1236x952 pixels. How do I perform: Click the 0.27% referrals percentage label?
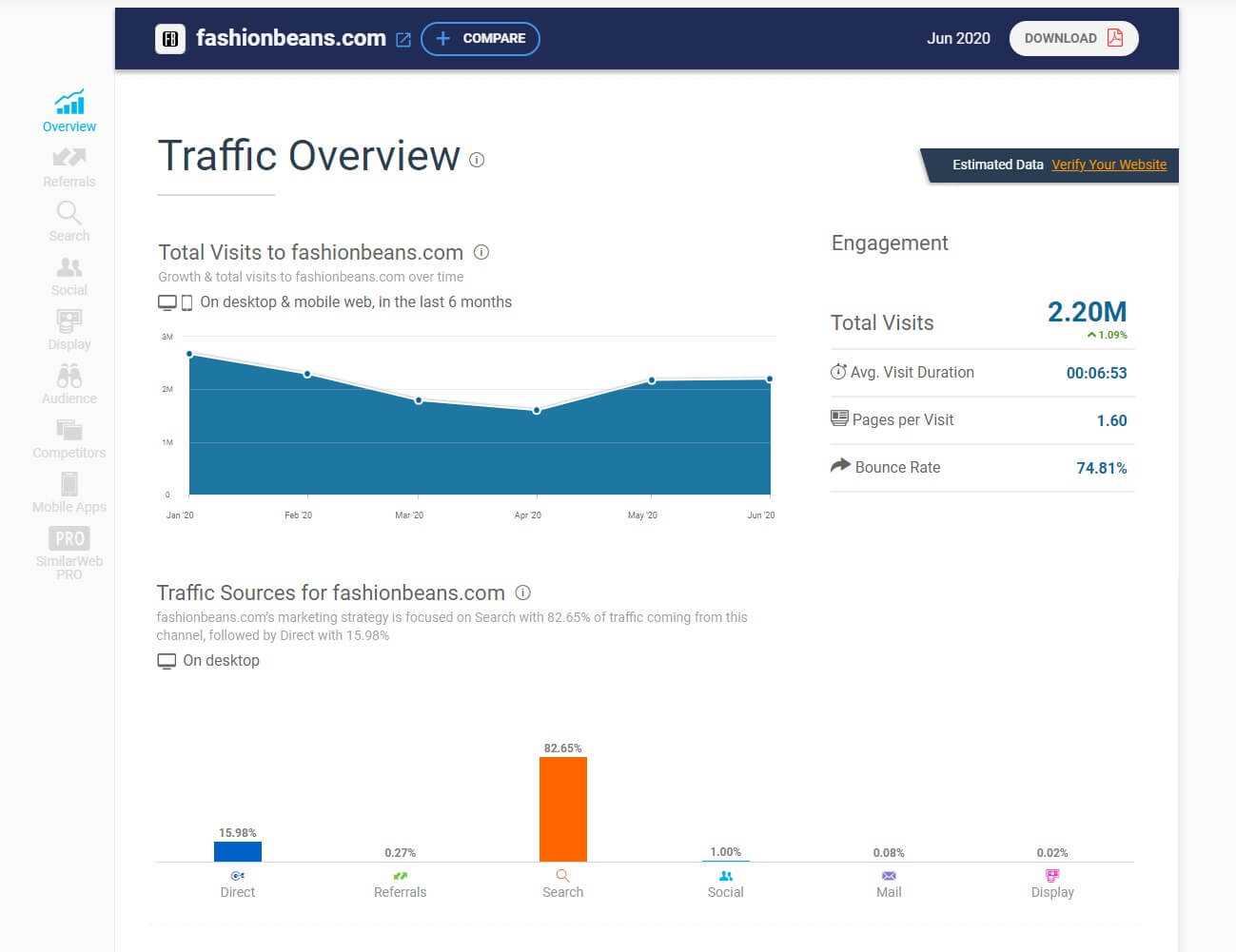pos(401,853)
